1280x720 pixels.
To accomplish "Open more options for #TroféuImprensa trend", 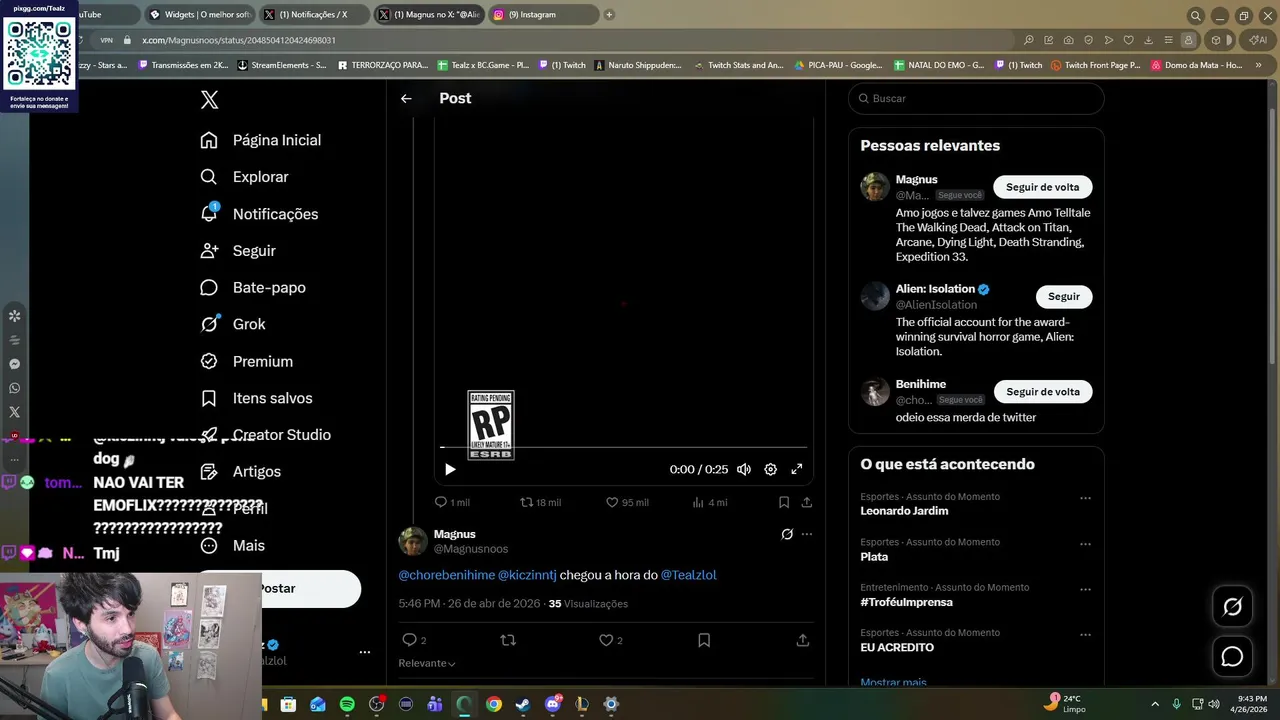I will pos(1085,589).
